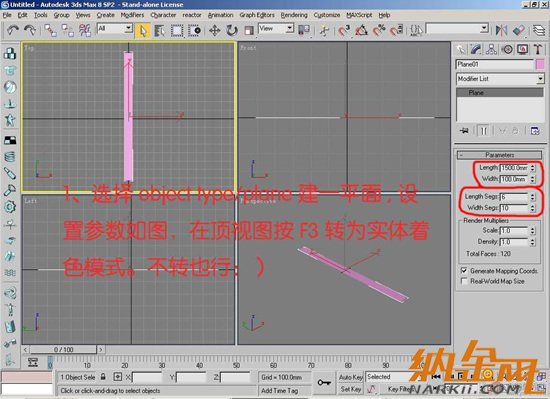Select the Select and Link tool

(51, 31)
